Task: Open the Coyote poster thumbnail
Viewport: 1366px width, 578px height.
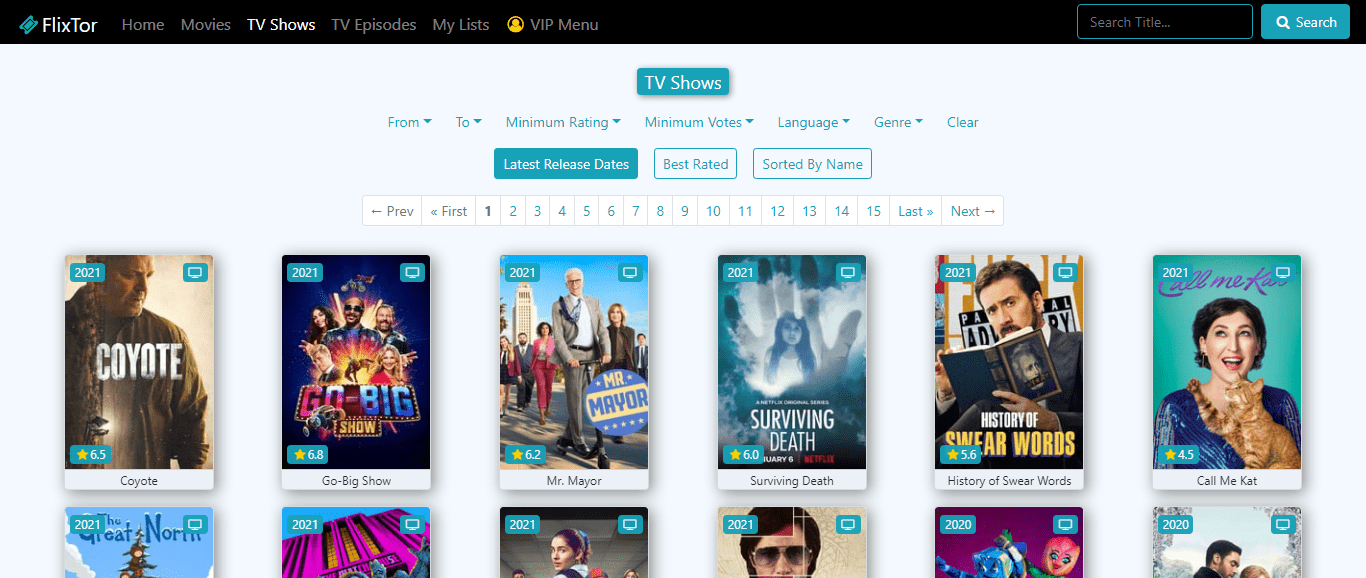Action: [x=139, y=362]
